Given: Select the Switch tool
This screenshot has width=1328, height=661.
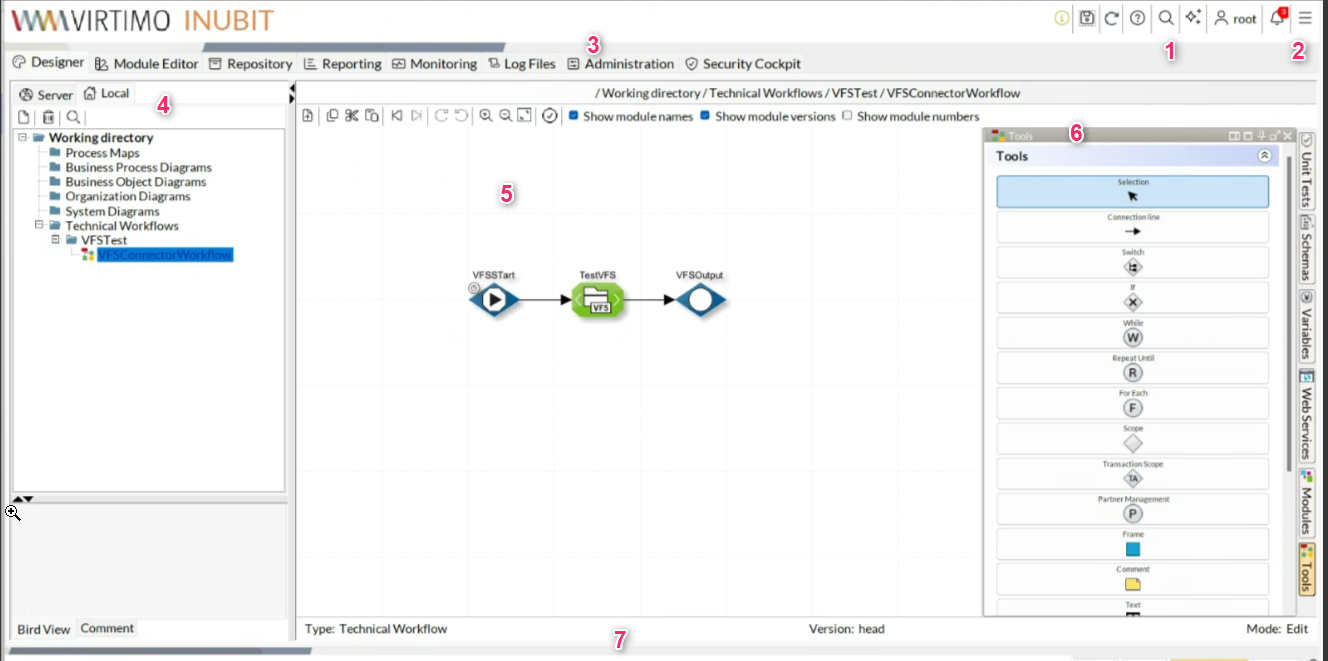Looking at the screenshot, I should tap(1131, 261).
